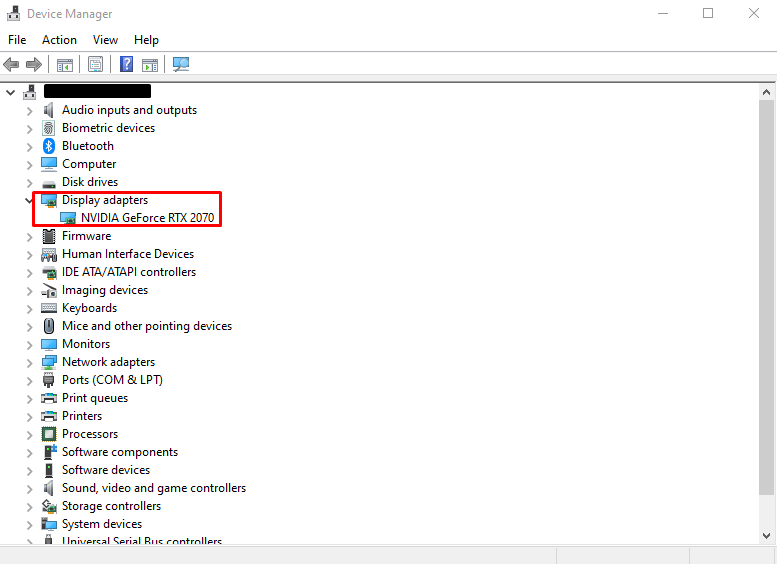Expand the Bluetooth category
Image resolution: width=777 pixels, height=564 pixels.
(x=29, y=147)
